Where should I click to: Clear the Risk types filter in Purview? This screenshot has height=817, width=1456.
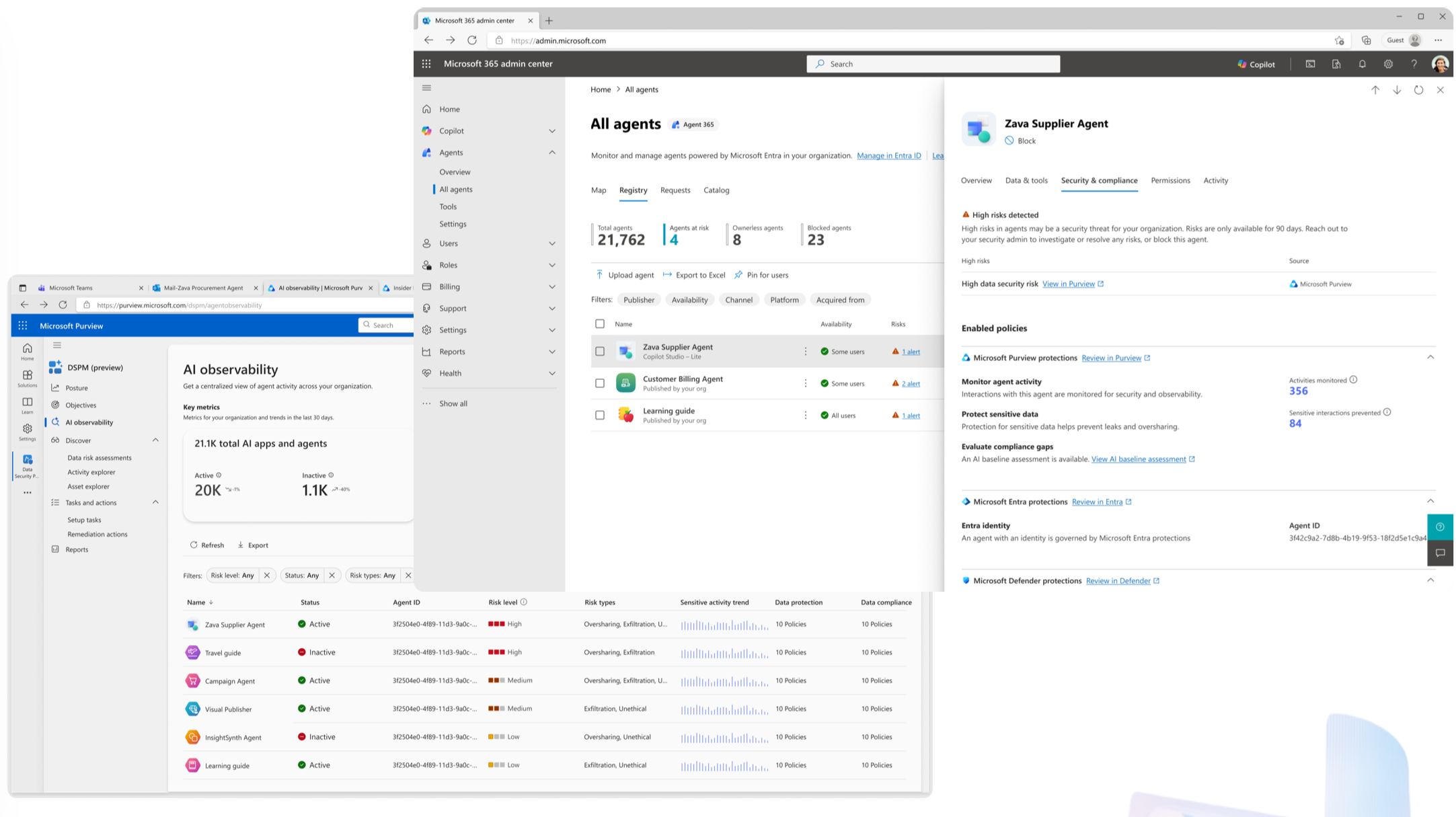(408, 576)
